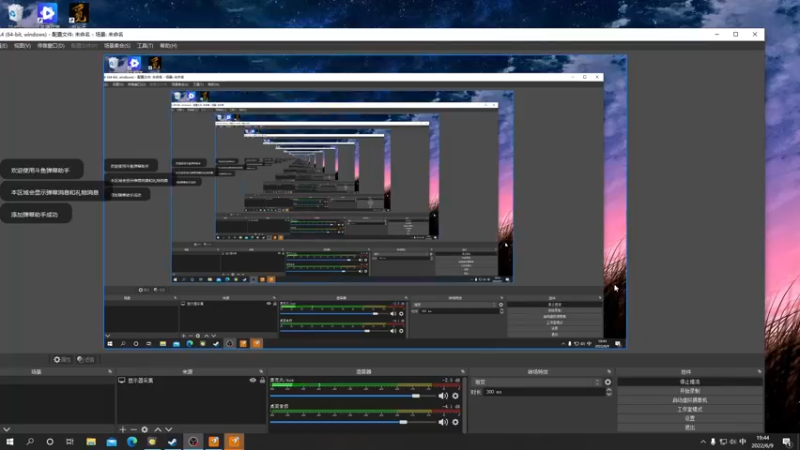This screenshot has height=450, width=800.
Task: Switch to Steam on the taskbar
Action: pos(172,441)
